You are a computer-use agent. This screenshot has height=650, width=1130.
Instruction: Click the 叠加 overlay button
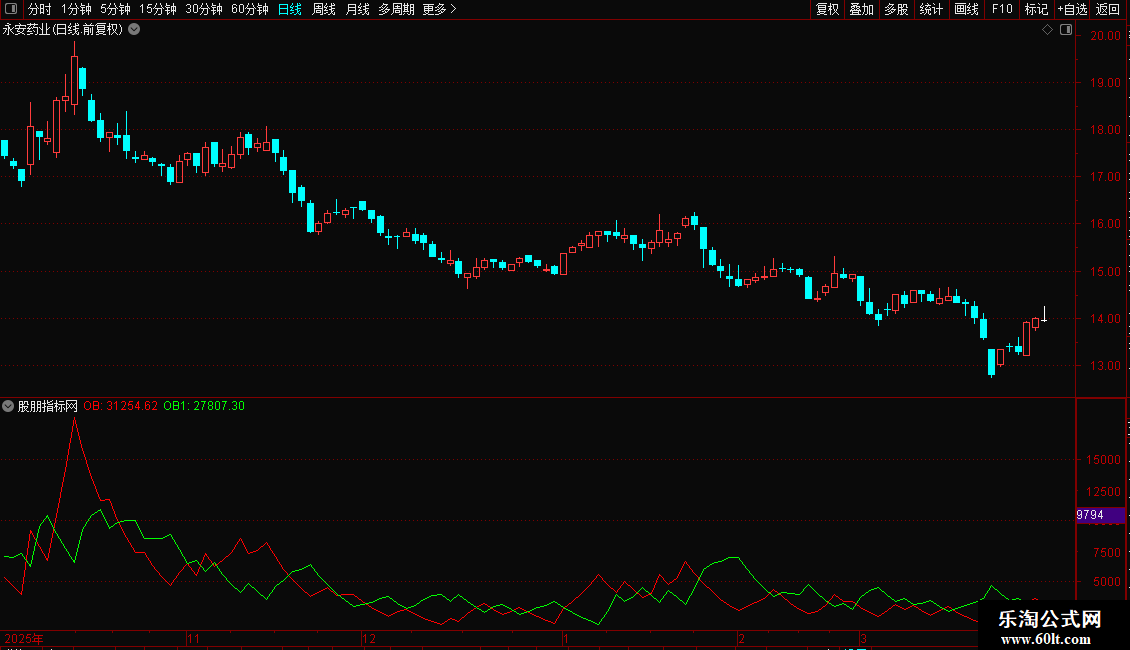(862, 9)
